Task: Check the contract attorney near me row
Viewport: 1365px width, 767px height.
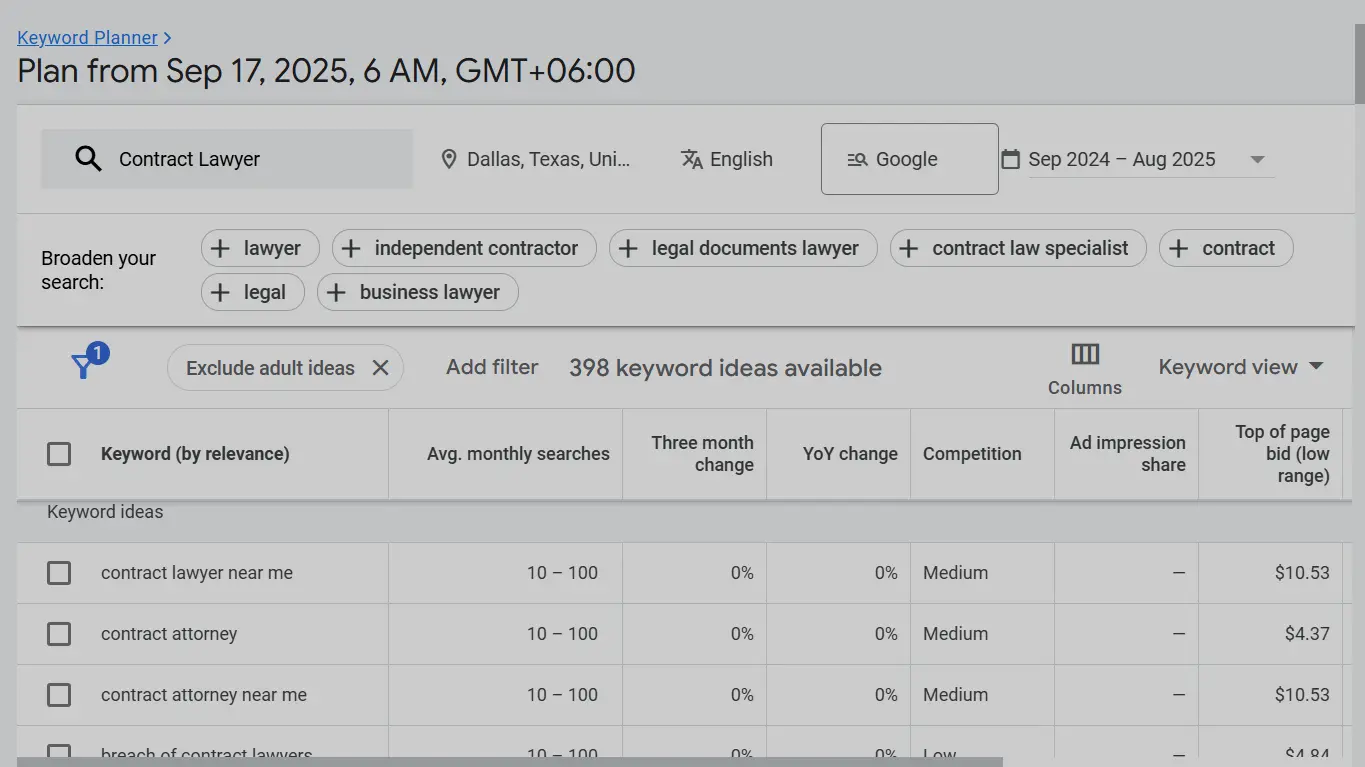Action: 58,695
